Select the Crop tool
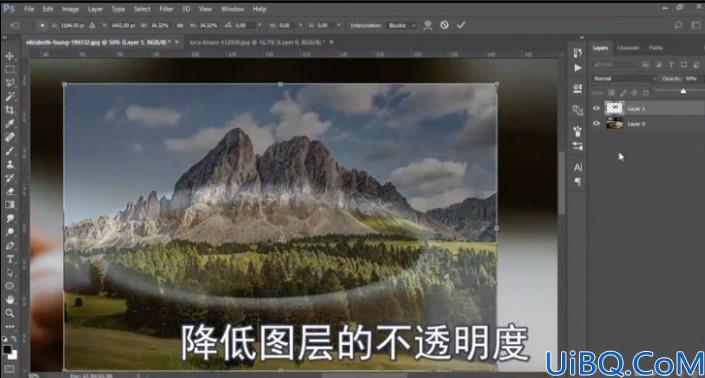The height and width of the screenshot is (378, 705). tap(9, 110)
